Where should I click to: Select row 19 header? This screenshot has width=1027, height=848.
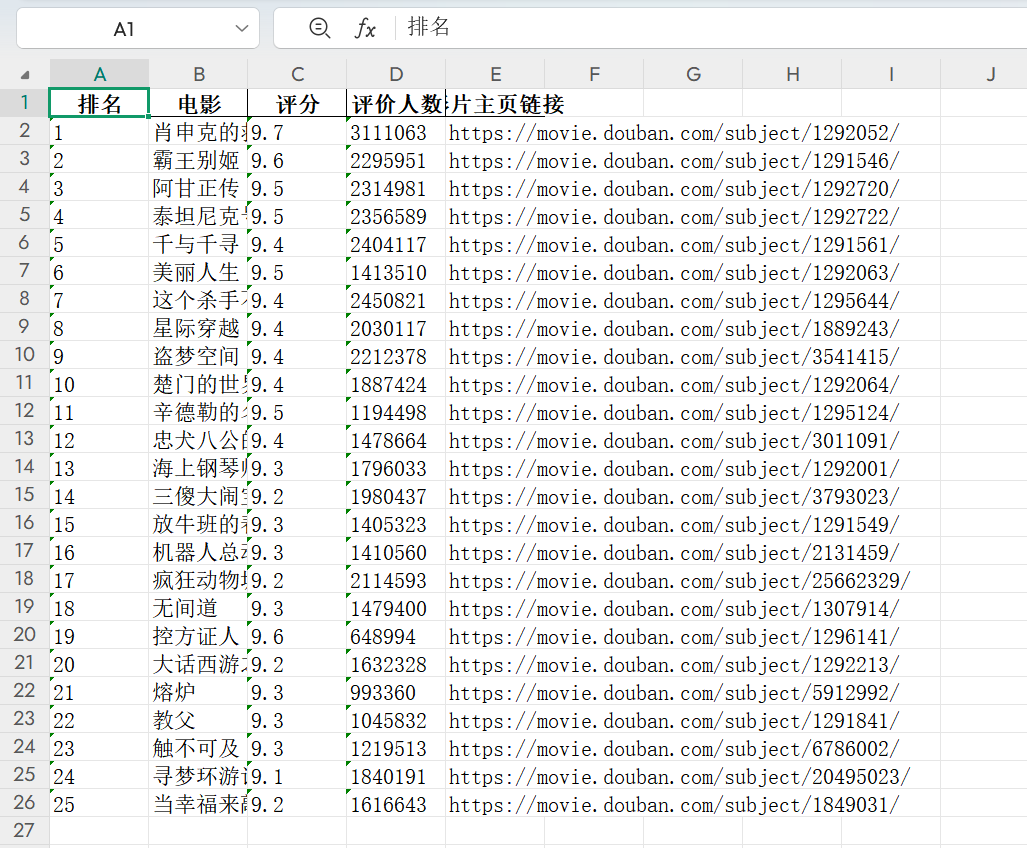[24, 606]
